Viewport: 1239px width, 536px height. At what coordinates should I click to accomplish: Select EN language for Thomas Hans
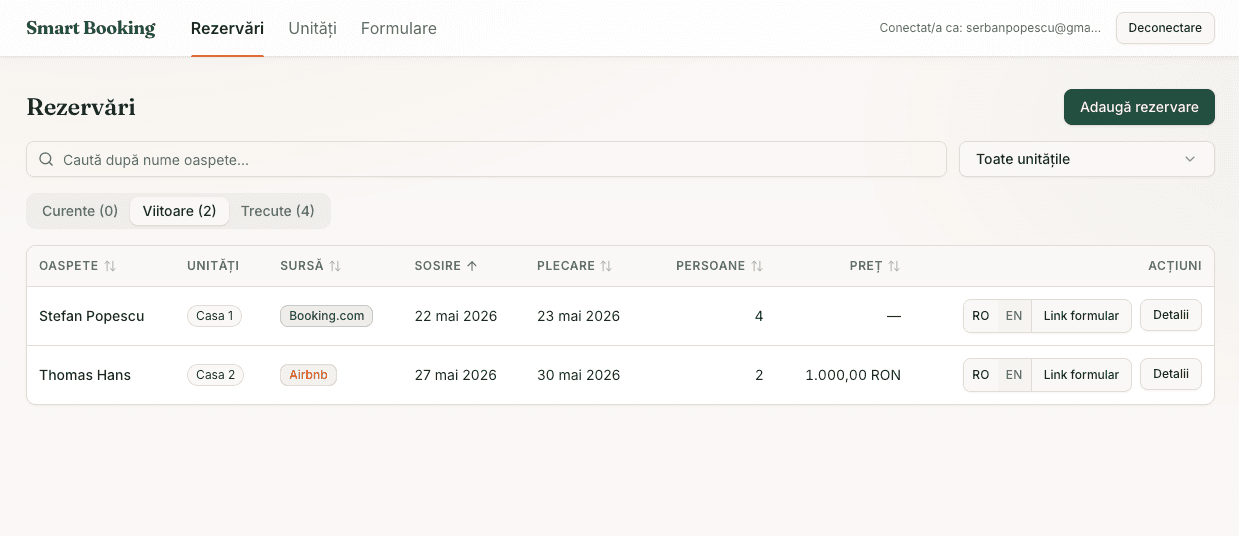1014,375
